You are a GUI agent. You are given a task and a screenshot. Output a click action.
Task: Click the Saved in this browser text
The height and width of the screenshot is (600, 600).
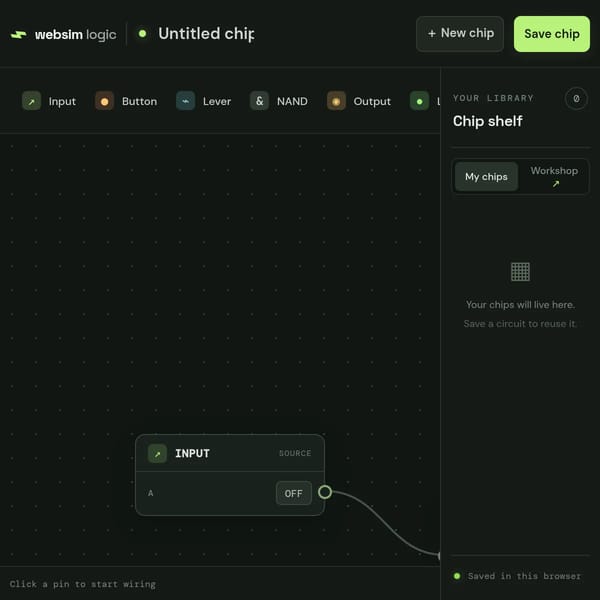tap(524, 576)
